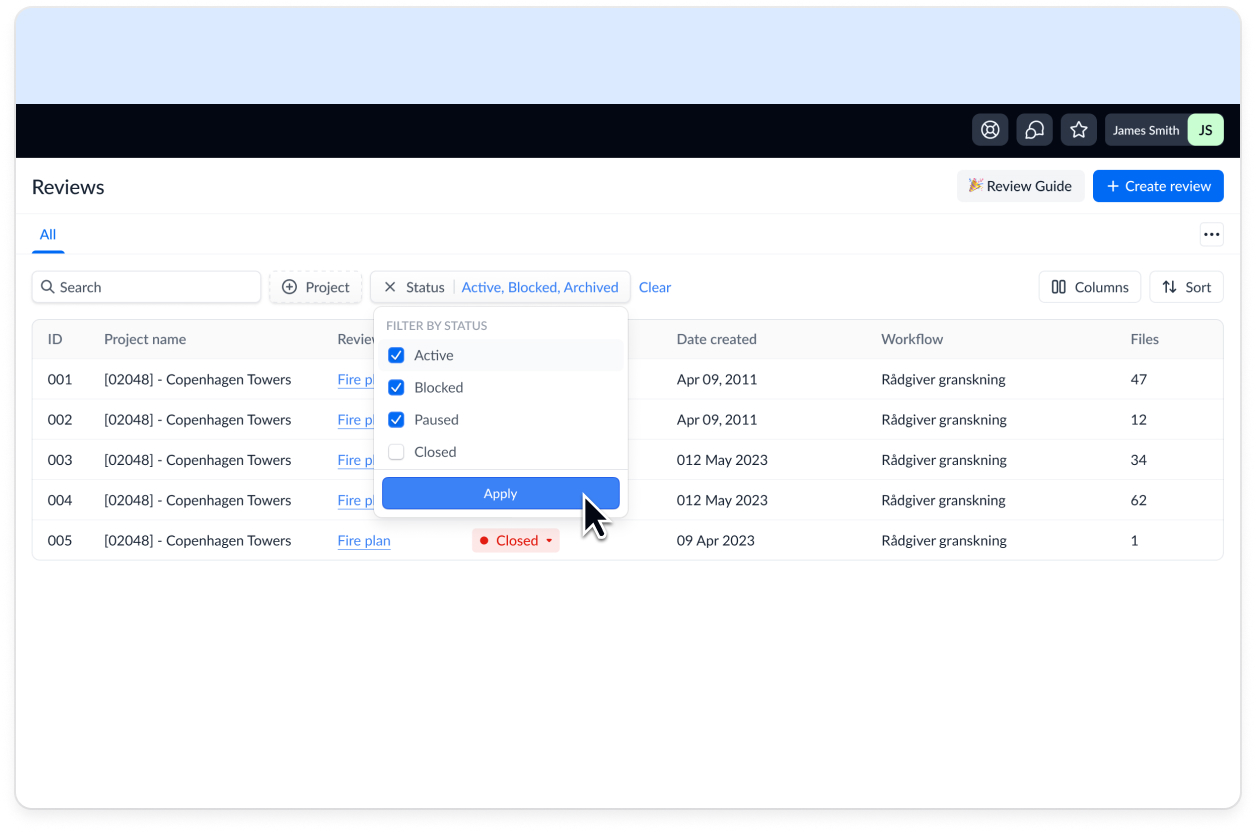Clear all filters via Clear link
The height and width of the screenshot is (832, 1256).
click(x=655, y=287)
